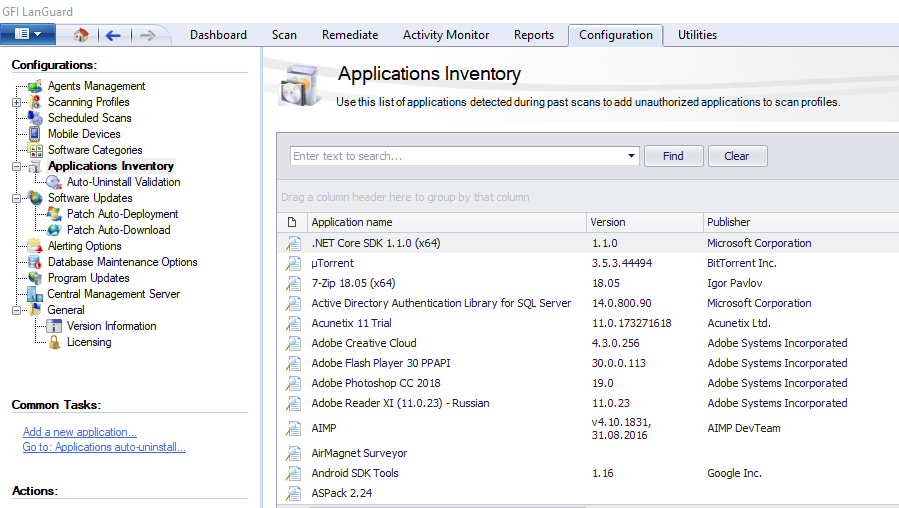Open the search field dropdown arrow
This screenshot has width=899, height=508.
click(x=631, y=156)
